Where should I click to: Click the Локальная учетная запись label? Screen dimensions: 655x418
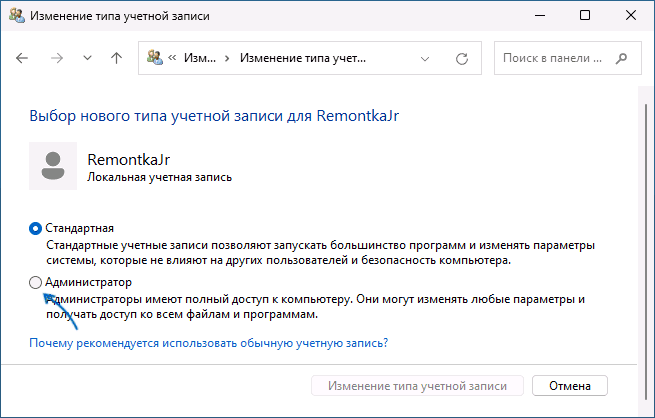pos(159,177)
